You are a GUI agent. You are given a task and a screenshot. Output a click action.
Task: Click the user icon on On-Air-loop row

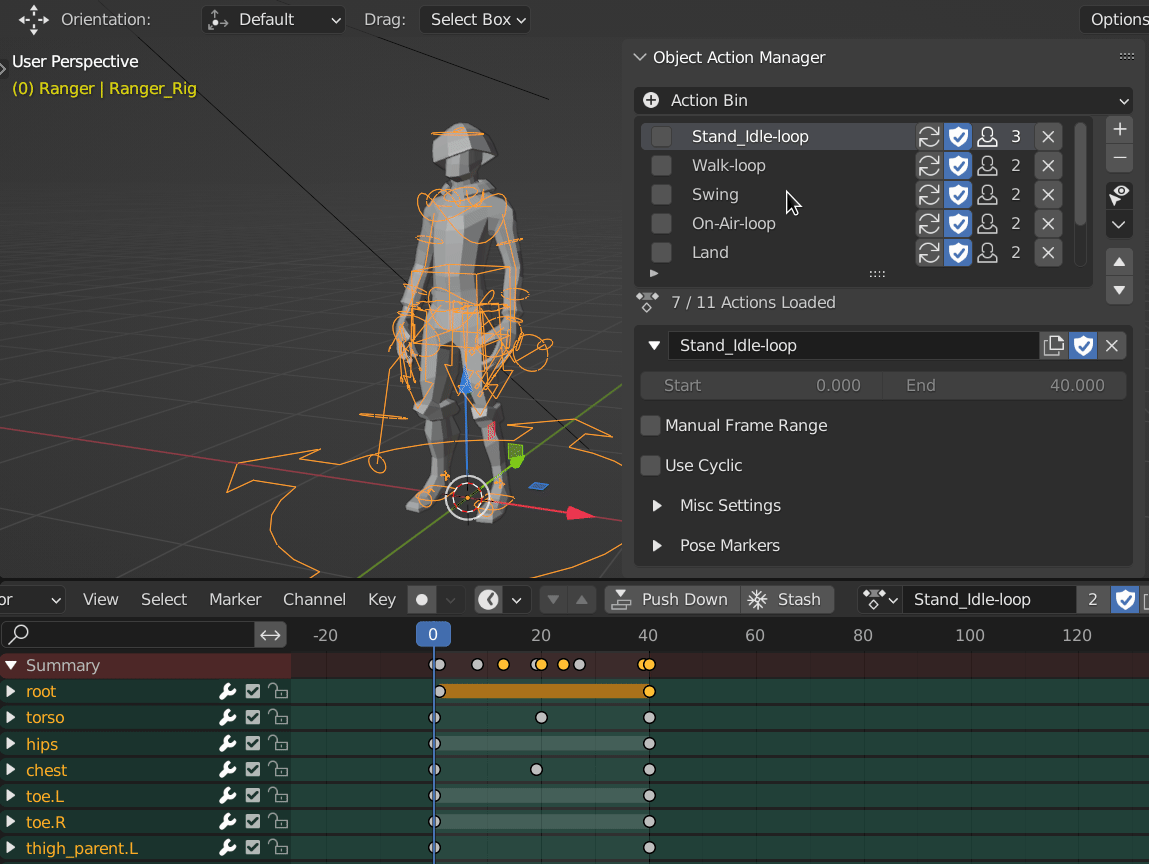pos(987,224)
